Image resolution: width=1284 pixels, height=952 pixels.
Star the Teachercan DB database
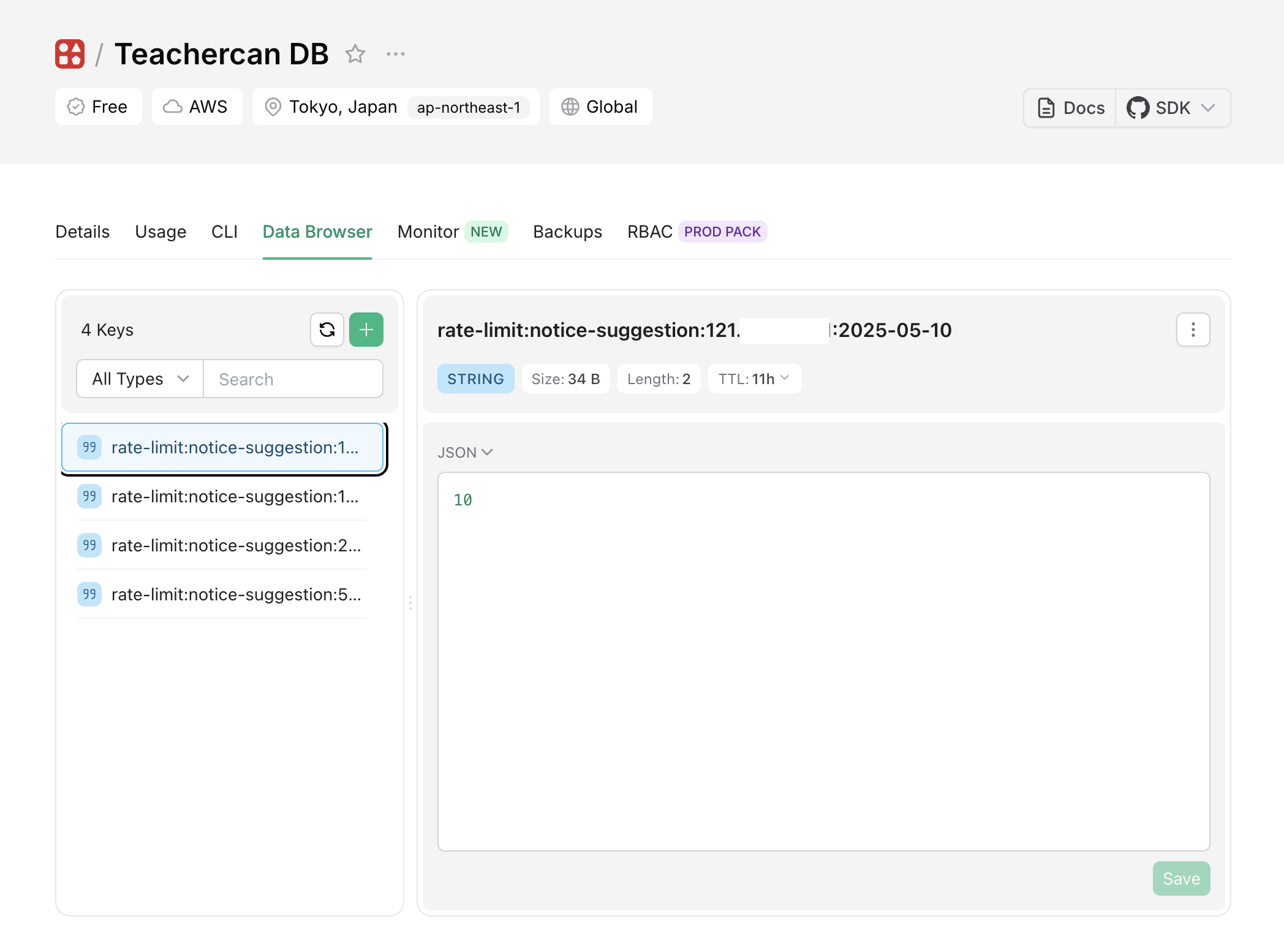pos(355,54)
